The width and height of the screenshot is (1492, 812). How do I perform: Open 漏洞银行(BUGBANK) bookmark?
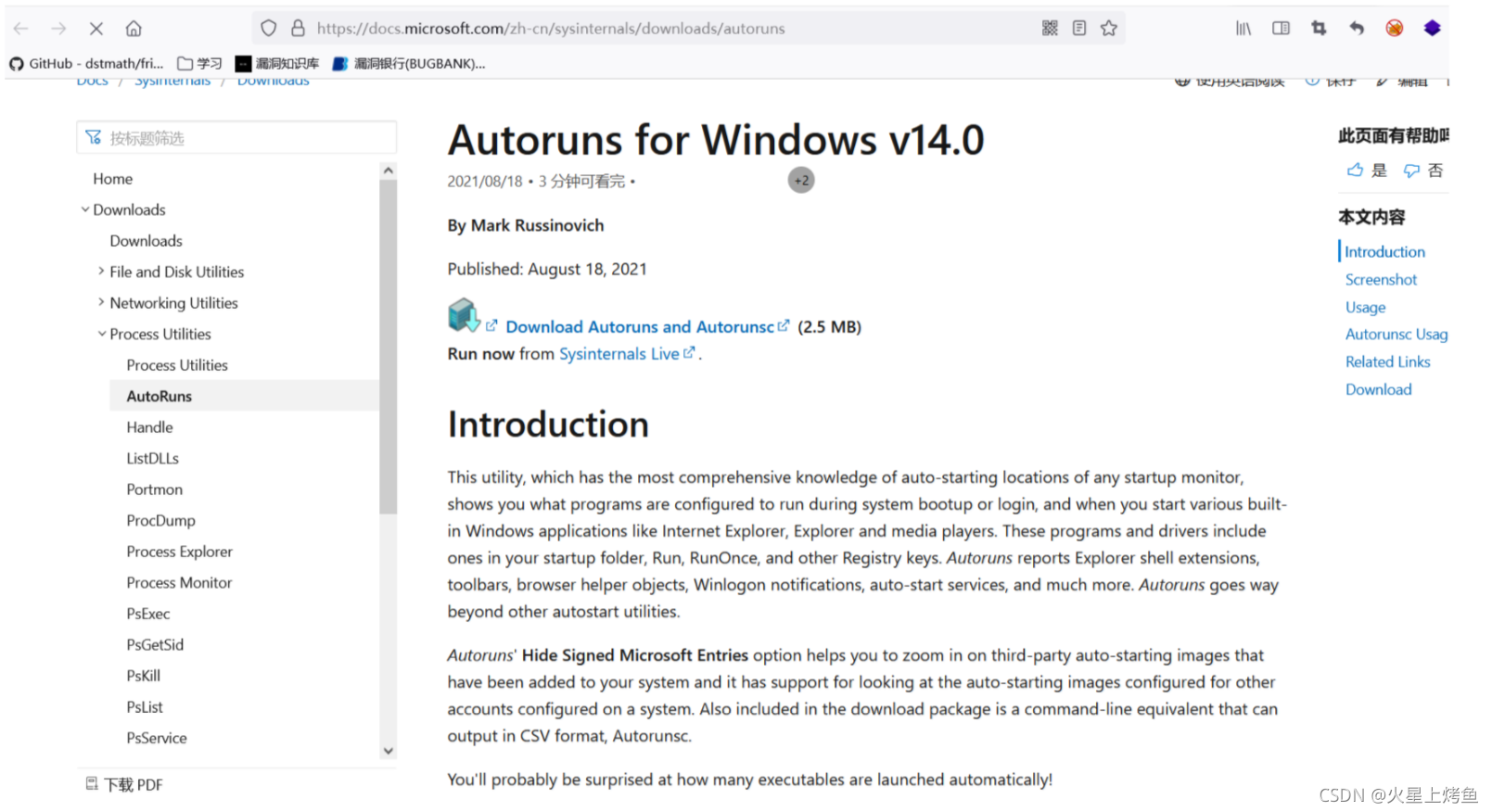coord(409,64)
